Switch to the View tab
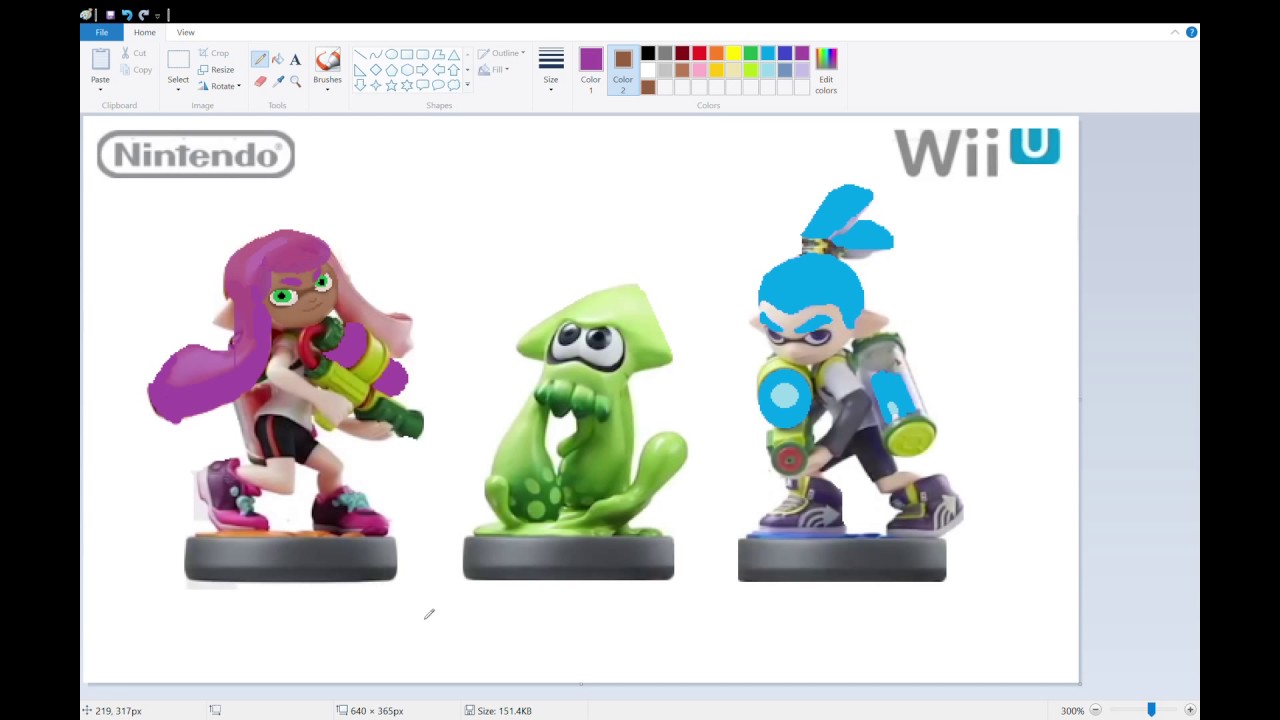 (x=186, y=32)
